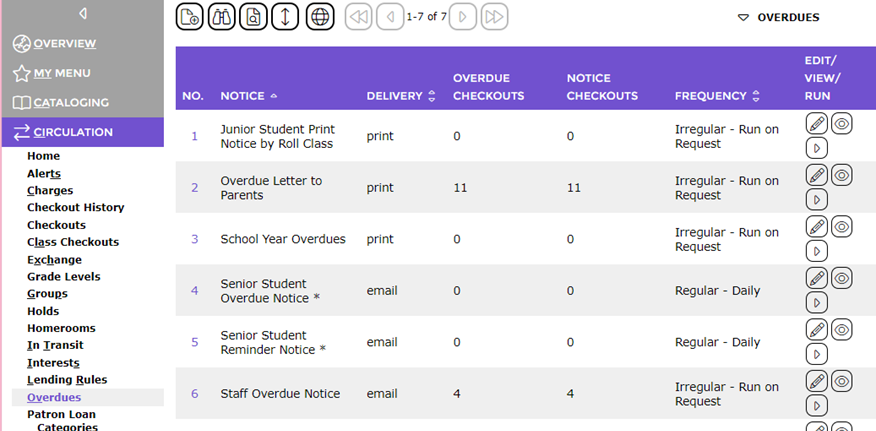Screen dimensions: 876x431
Task: Open Homerooms page
Action: coord(61,328)
